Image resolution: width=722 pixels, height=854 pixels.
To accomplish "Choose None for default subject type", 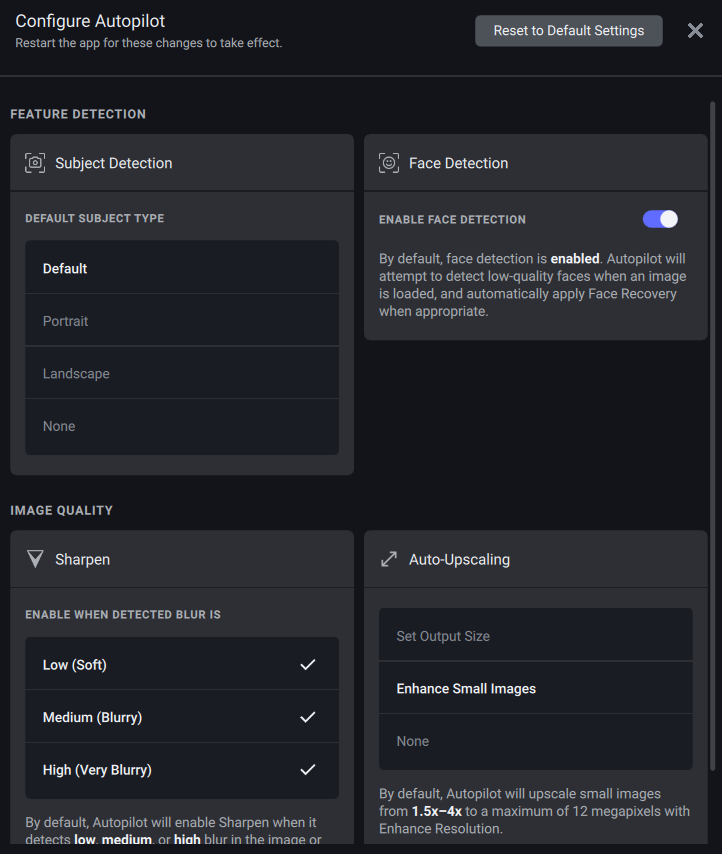I will point(182,425).
